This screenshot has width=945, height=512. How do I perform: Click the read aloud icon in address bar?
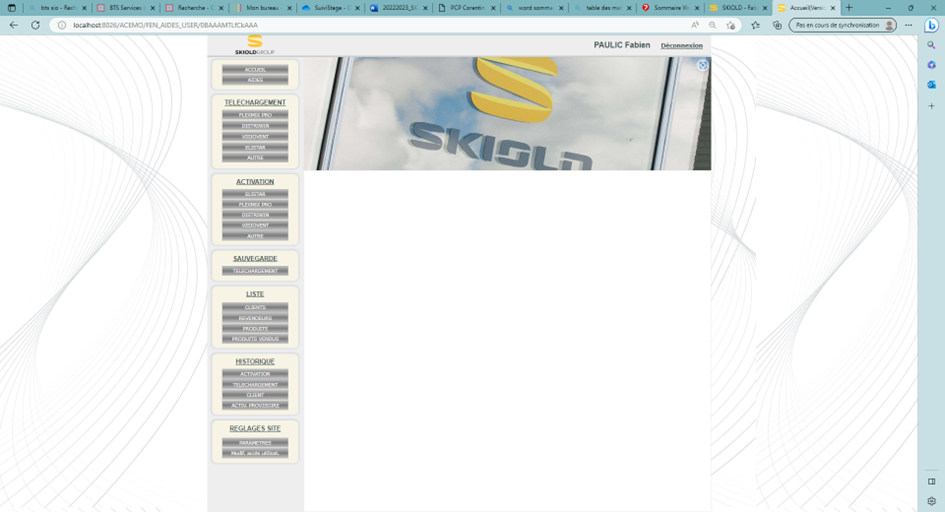pyautogui.click(x=695, y=25)
